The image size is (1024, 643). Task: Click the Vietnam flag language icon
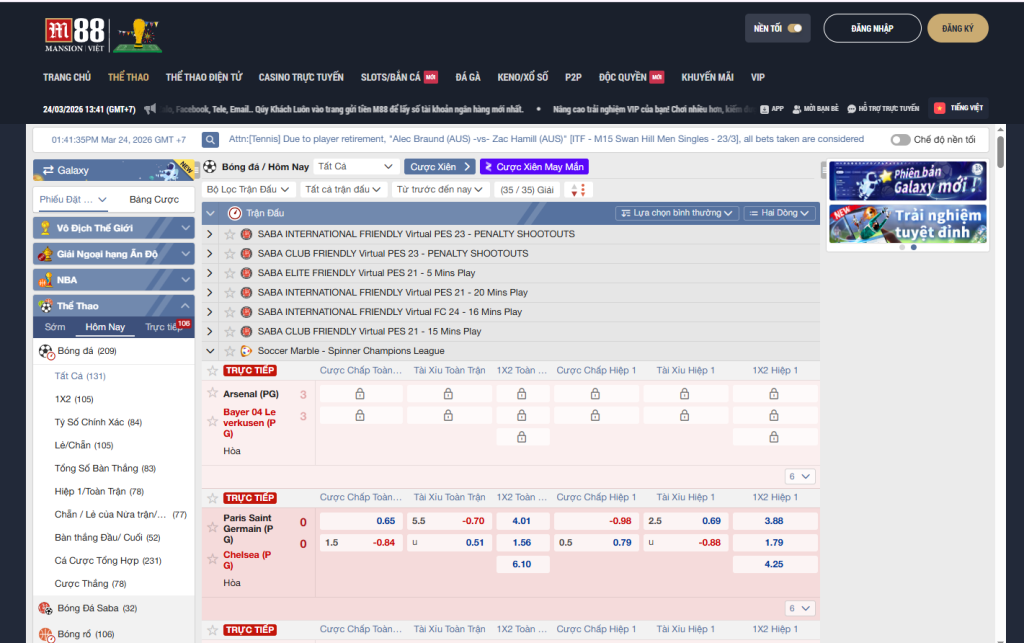pos(940,108)
